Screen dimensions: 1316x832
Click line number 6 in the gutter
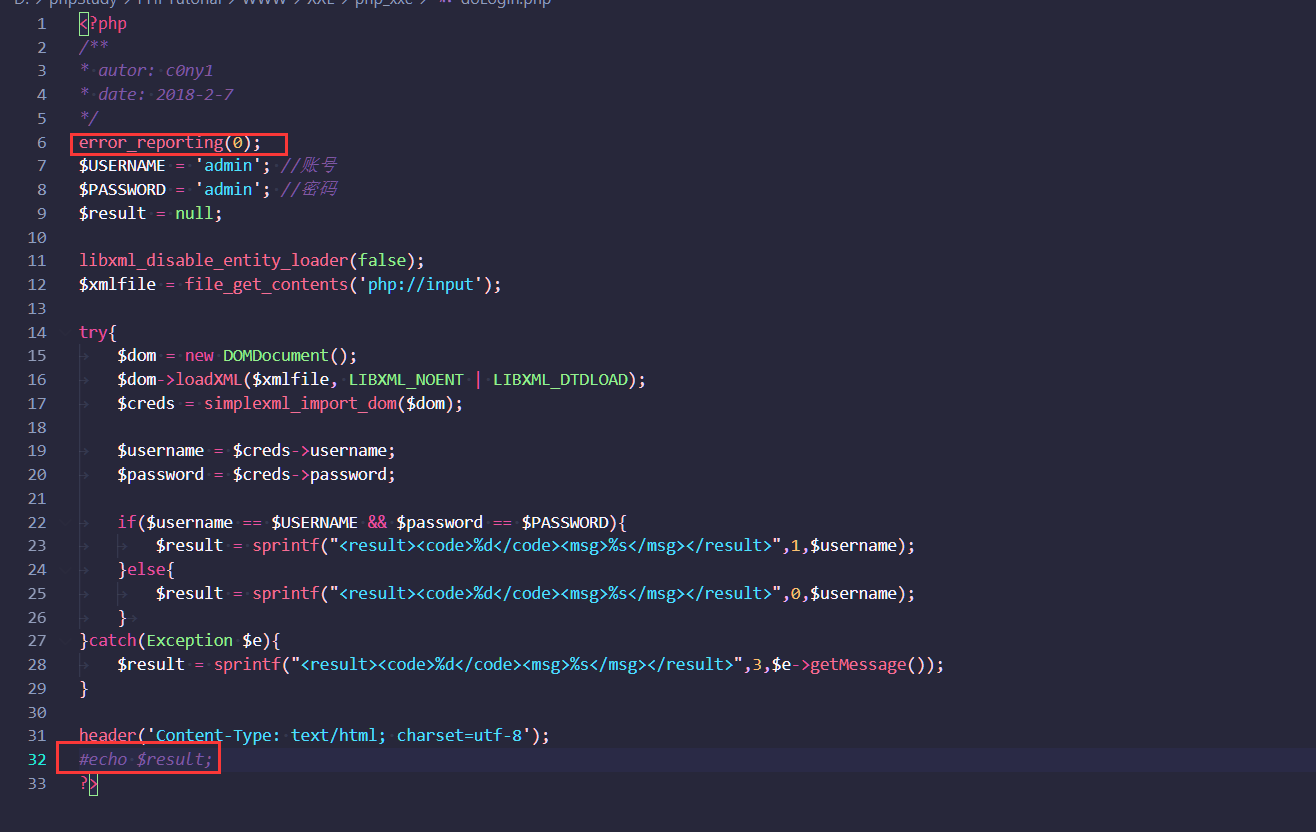[41, 142]
